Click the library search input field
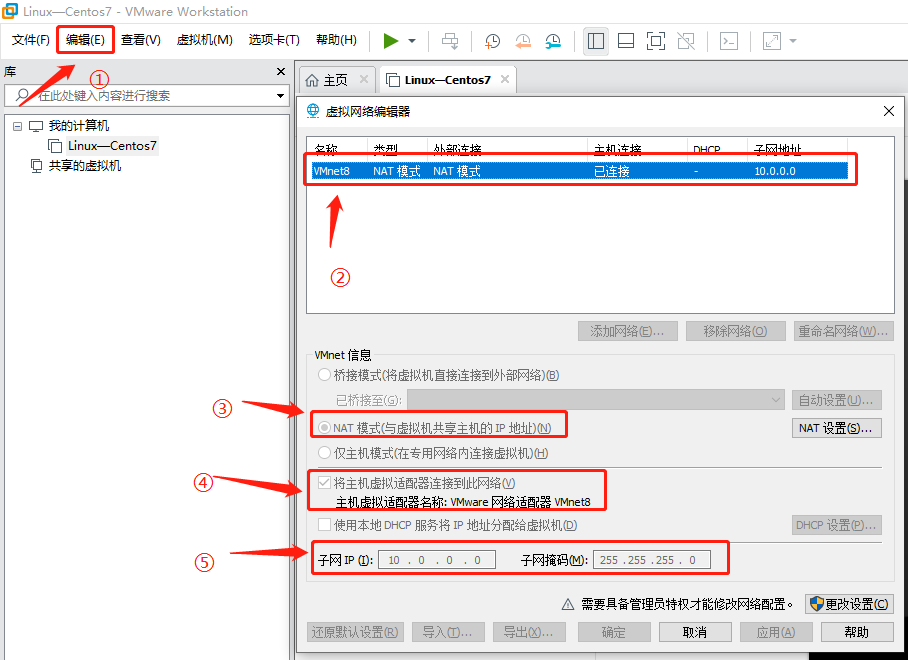Viewport: 908px width, 660px height. pyautogui.click(x=147, y=96)
